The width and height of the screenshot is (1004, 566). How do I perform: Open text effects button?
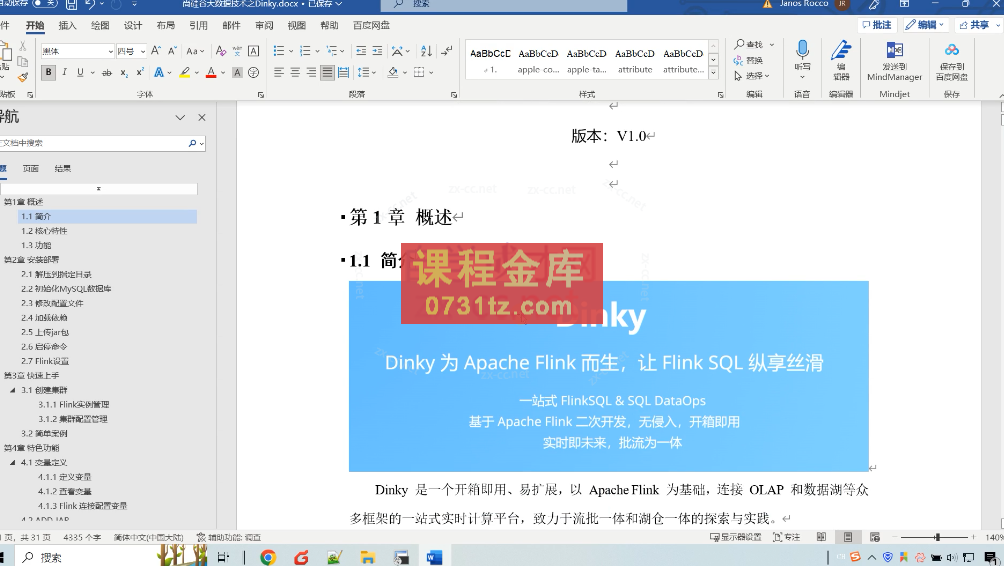tap(159, 72)
